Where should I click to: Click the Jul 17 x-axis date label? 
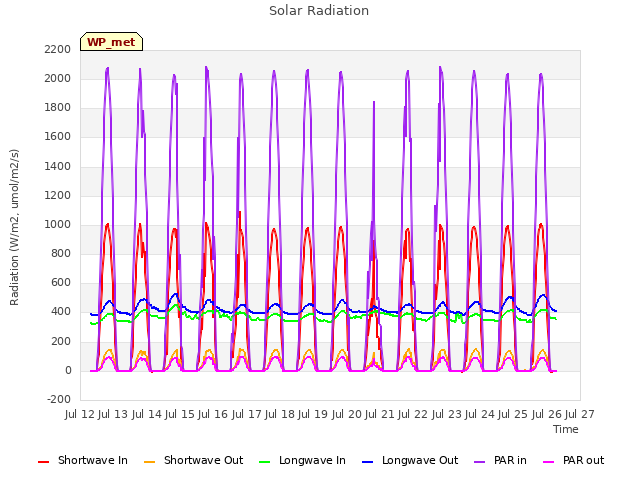coord(246,414)
